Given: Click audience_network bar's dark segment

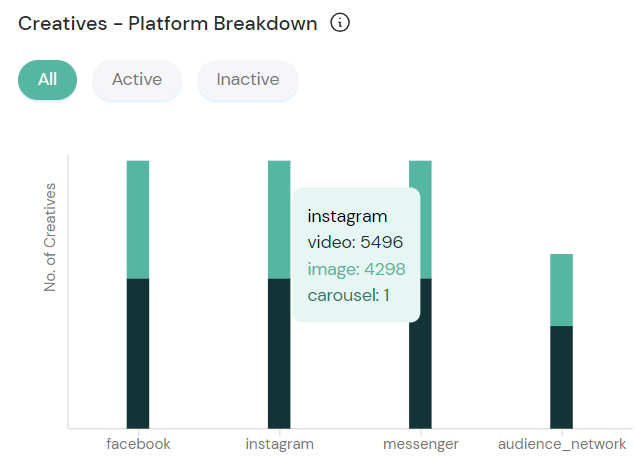Looking at the screenshot, I should 562,376.
